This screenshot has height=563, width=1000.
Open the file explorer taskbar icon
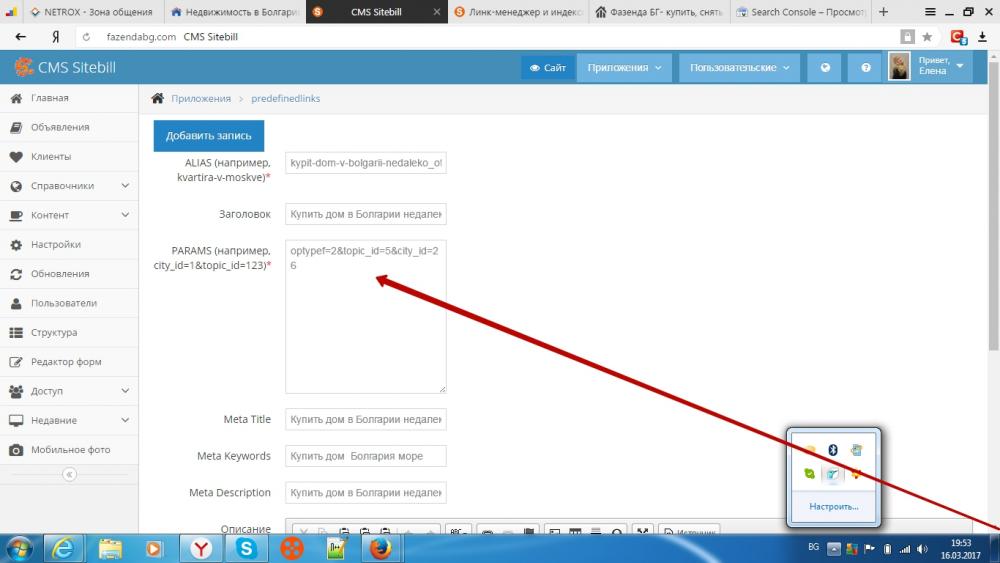[x=110, y=548]
